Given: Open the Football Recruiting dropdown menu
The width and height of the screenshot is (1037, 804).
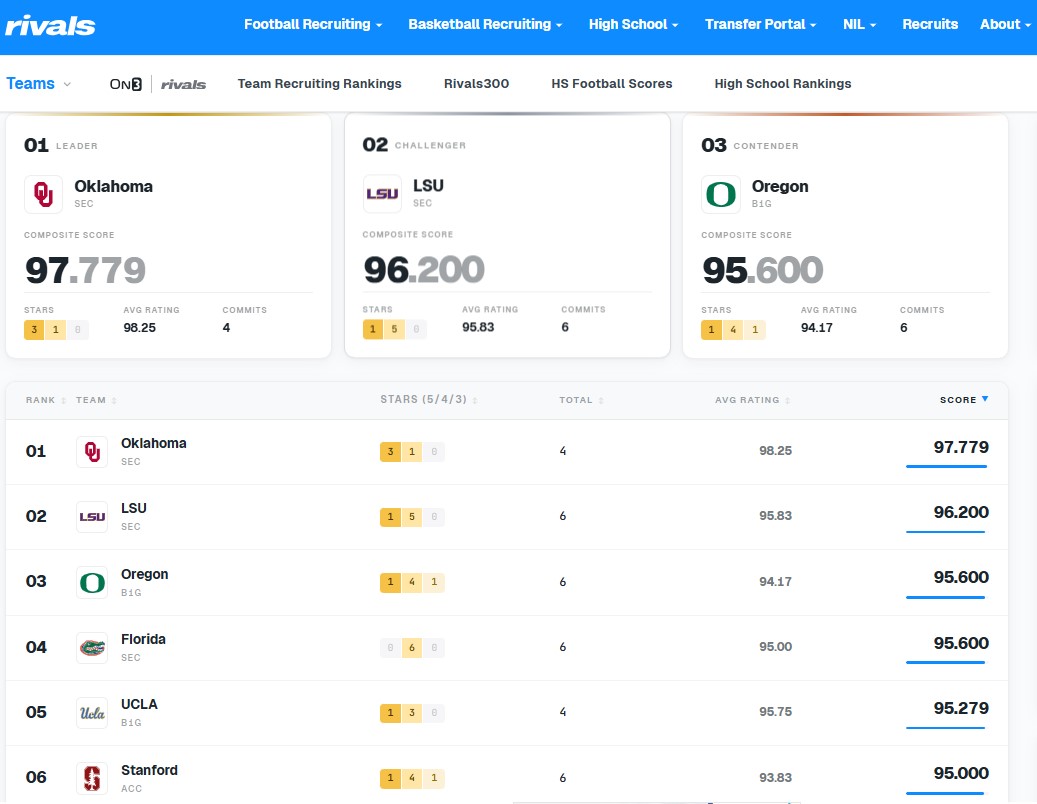Looking at the screenshot, I should [313, 24].
